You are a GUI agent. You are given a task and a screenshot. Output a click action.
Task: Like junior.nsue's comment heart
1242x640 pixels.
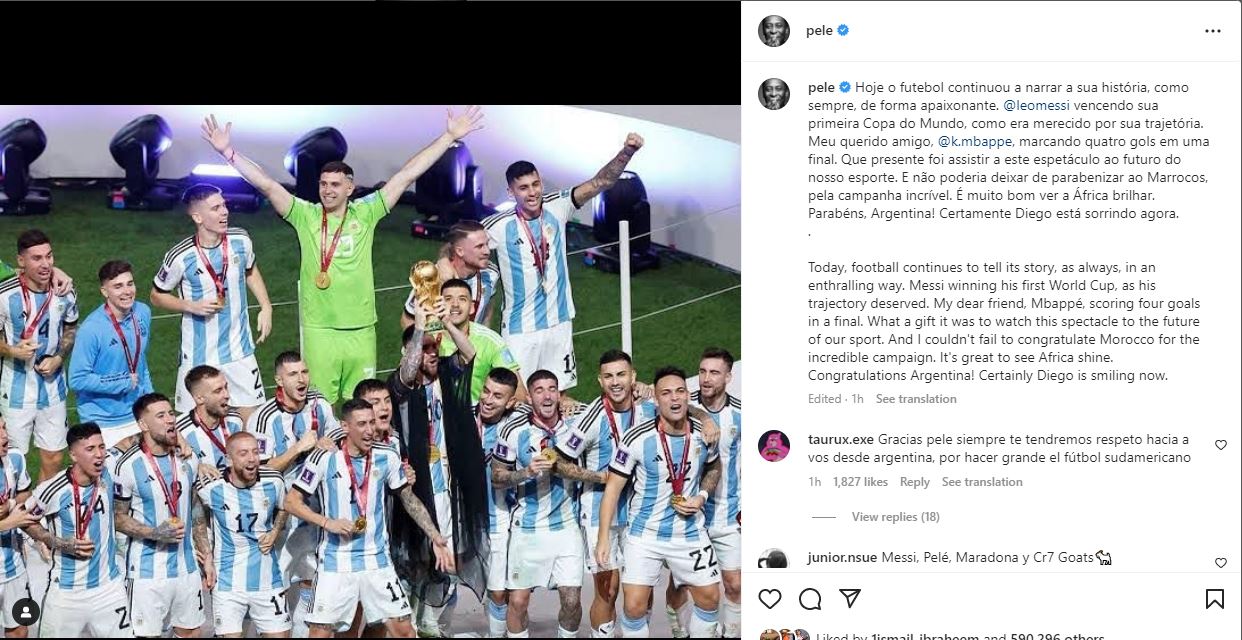coord(1221,563)
